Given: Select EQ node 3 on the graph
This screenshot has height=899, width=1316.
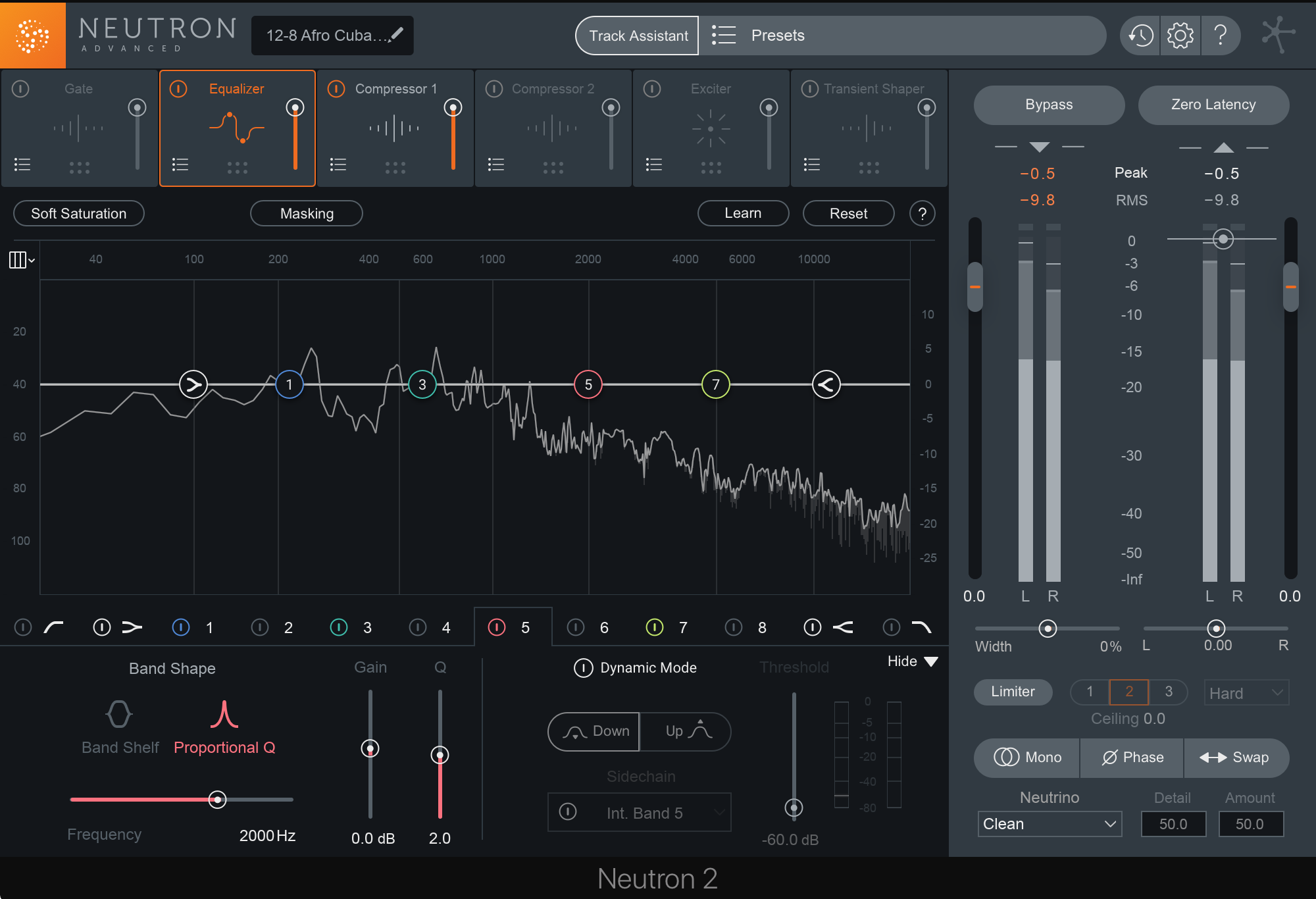Looking at the screenshot, I should click(422, 384).
